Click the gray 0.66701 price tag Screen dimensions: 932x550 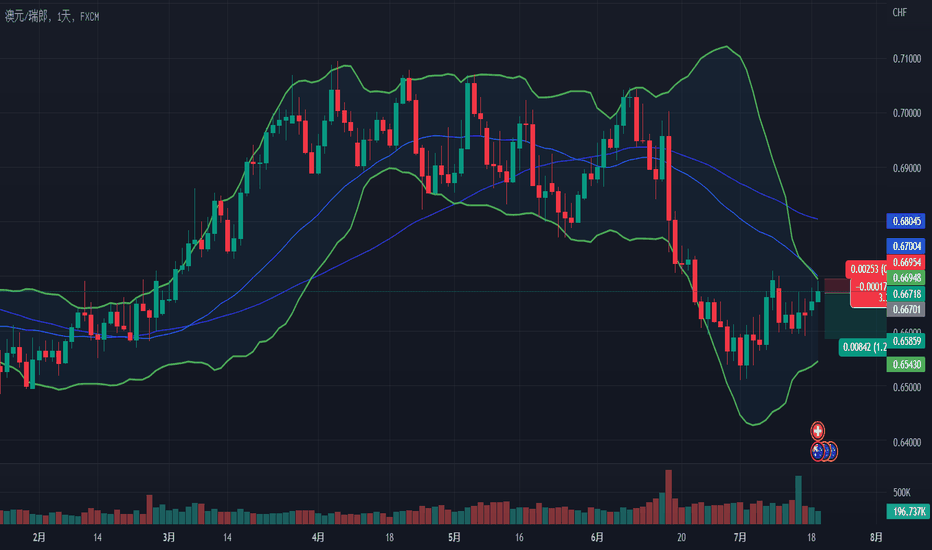(906, 309)
